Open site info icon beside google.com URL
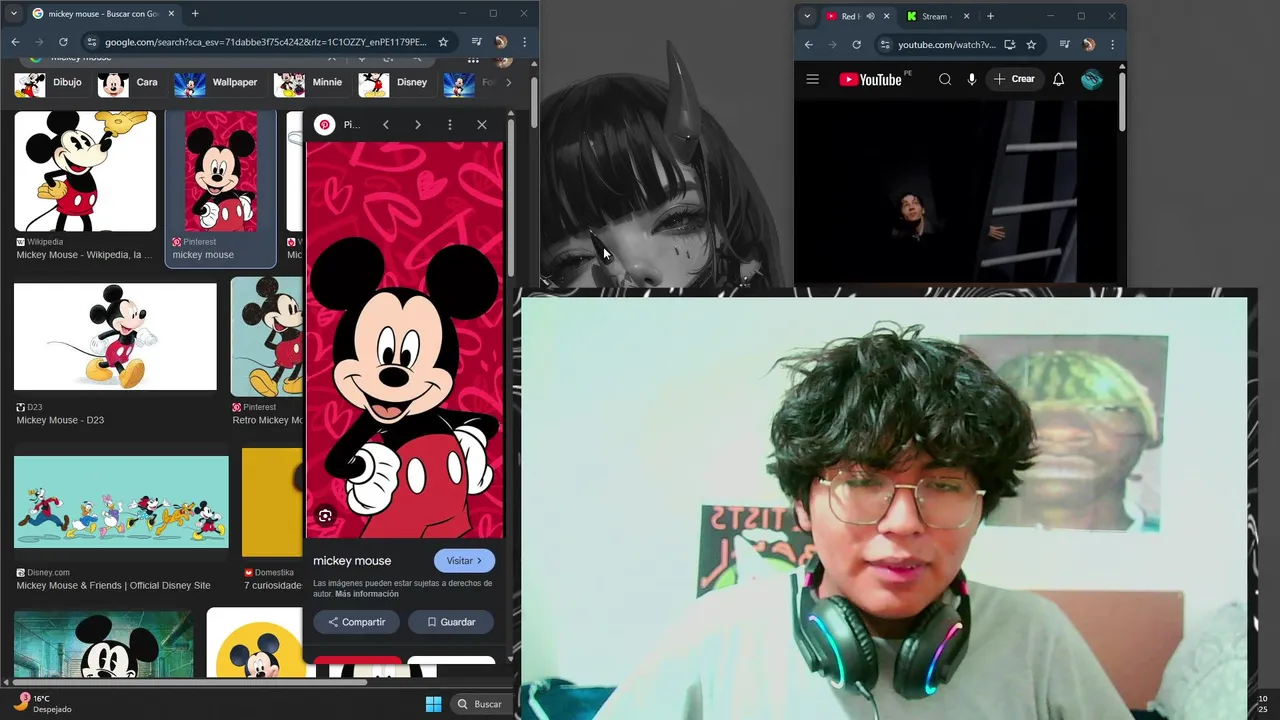Image resolution: width=1280 pixels, height=720 pixels. pyautogui.click(x=92, y=42)
